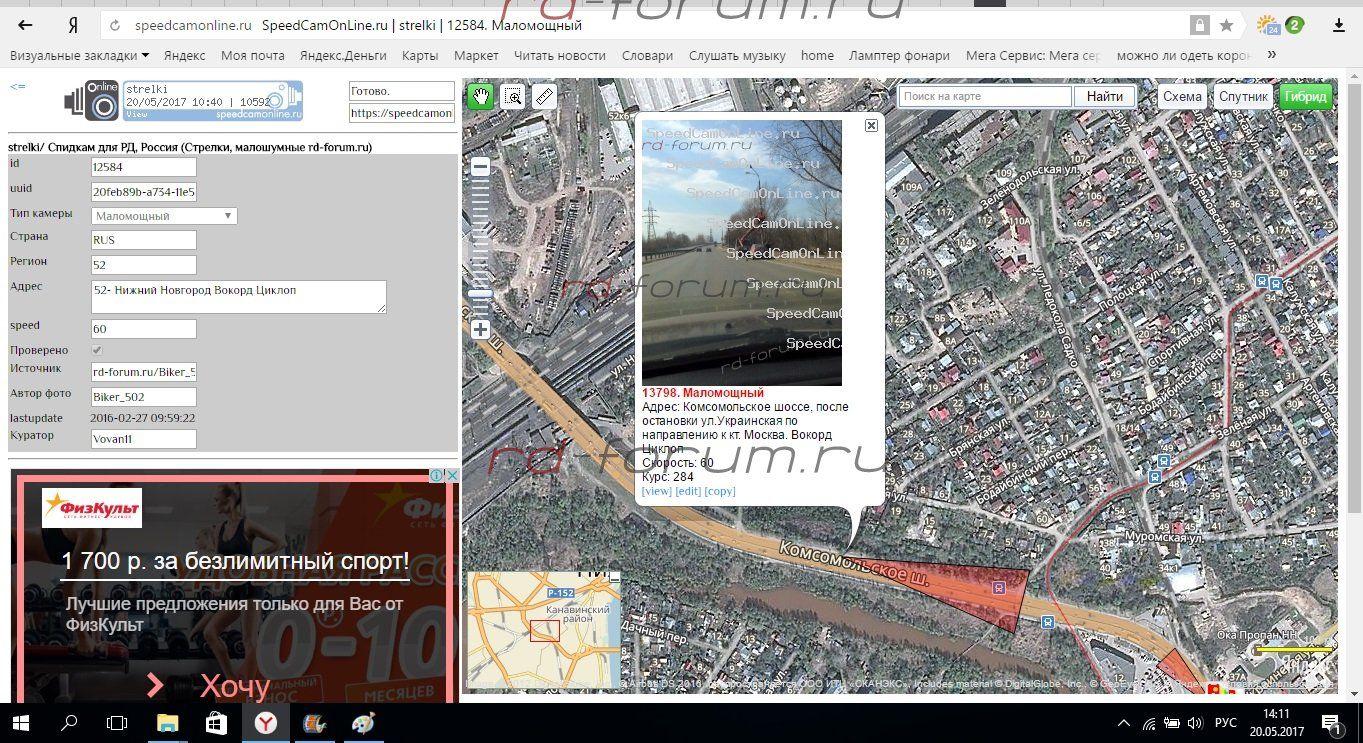Click the [edit] link in the balloon

[688, 491]
